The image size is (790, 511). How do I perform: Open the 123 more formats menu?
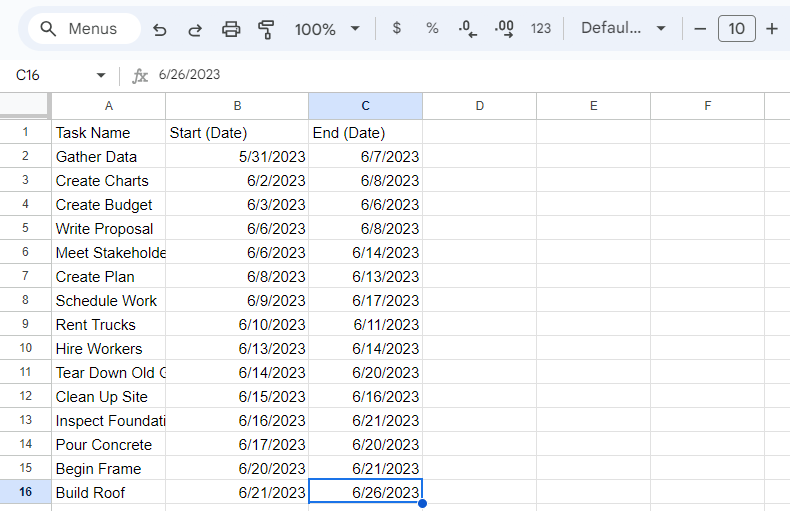tap(541, 28)
